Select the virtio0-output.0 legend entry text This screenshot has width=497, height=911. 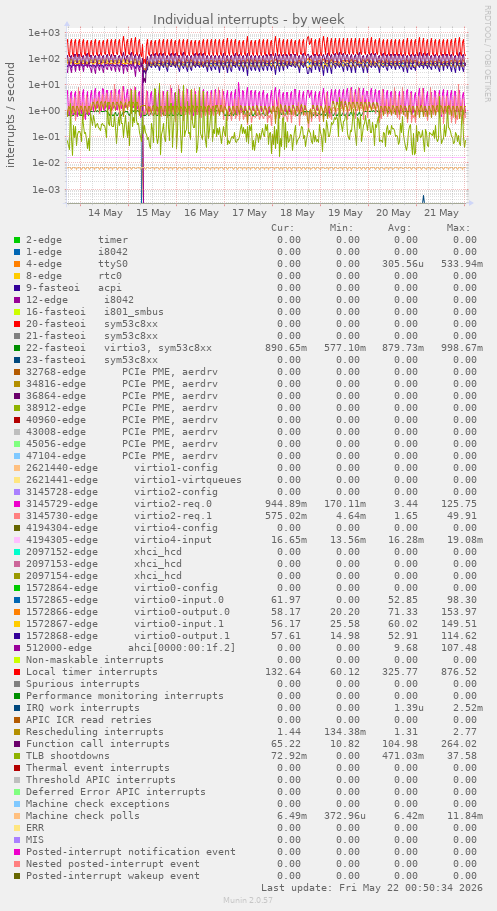pyautogui.click(x=182, y=612)
